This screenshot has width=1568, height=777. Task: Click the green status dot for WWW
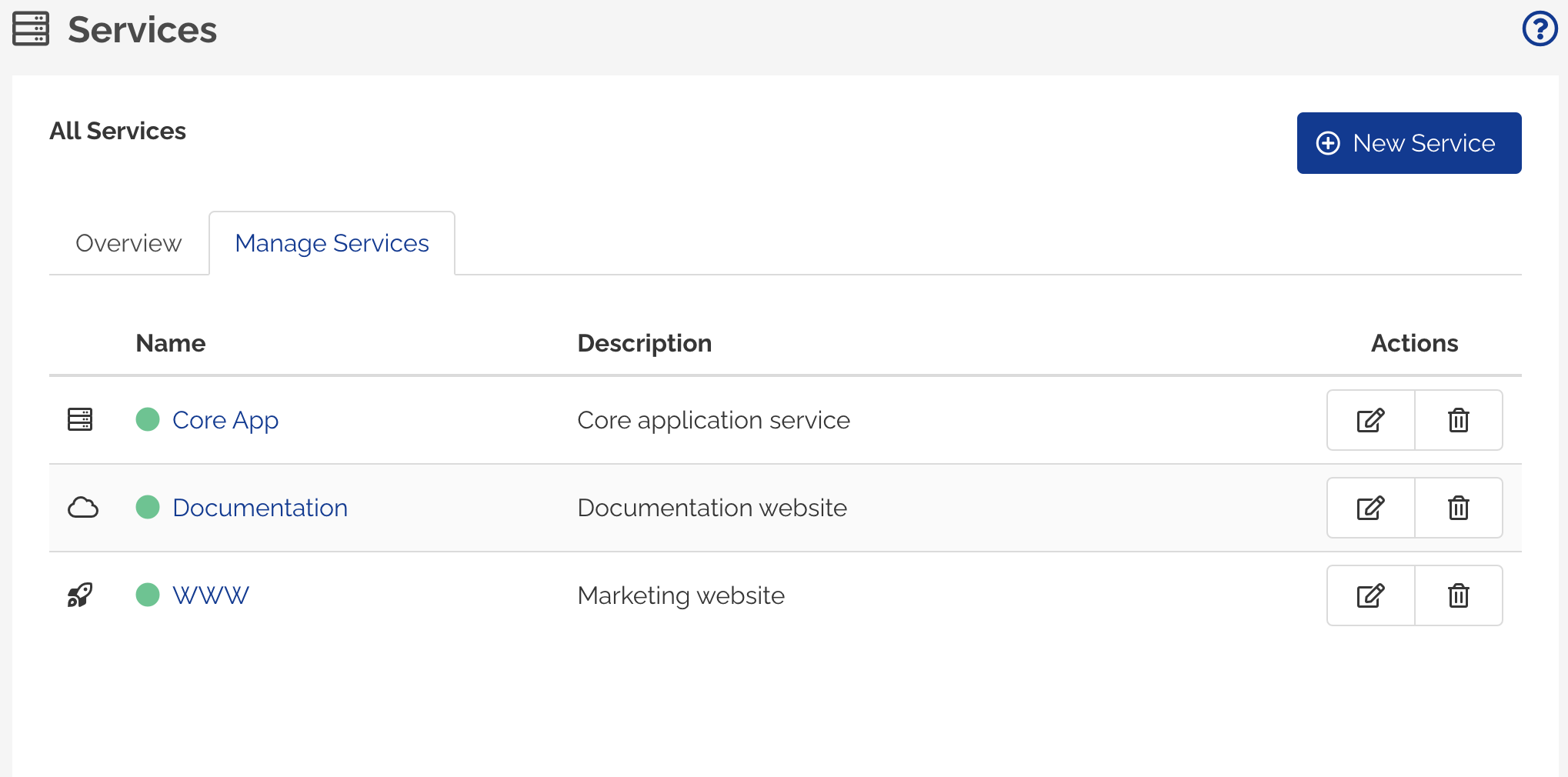147,594
